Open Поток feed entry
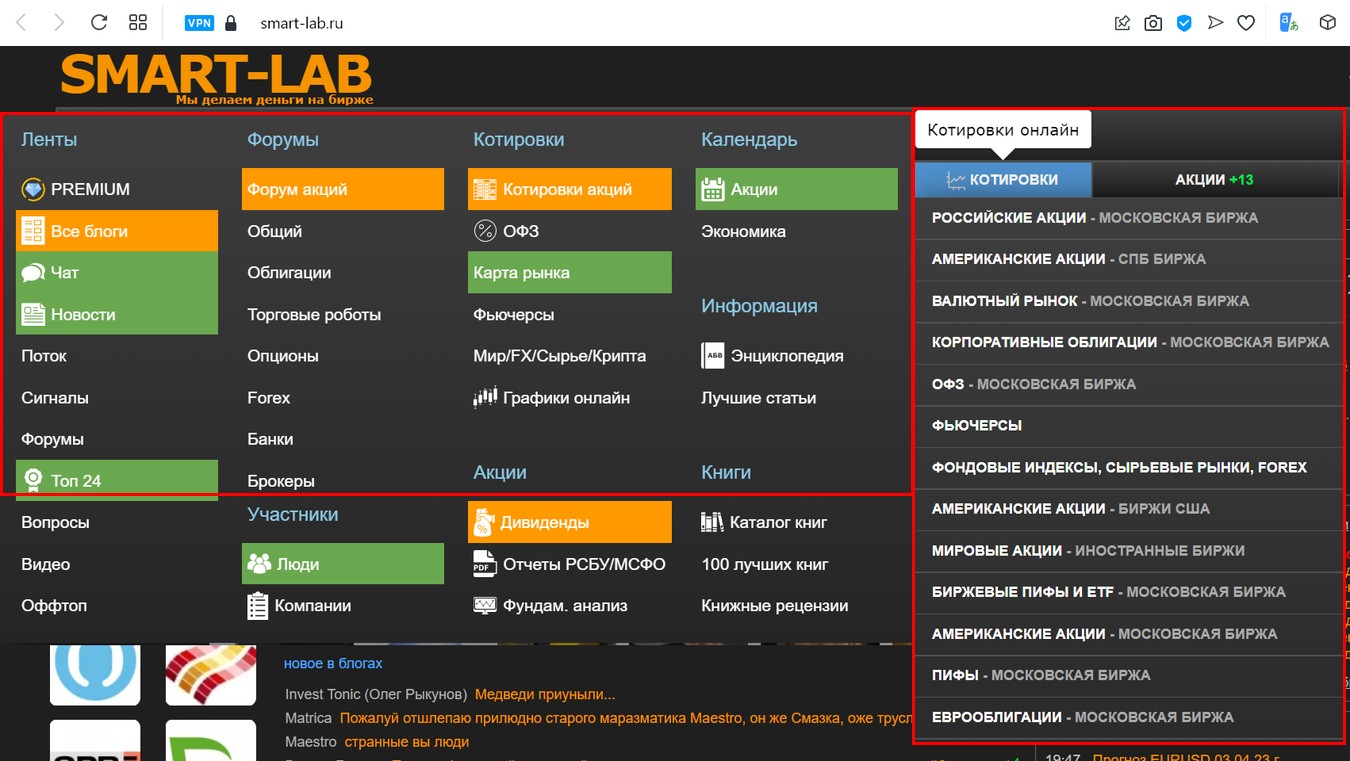Image resolution: width=1350 pixels, height=761 pixels. click(44, 355)
